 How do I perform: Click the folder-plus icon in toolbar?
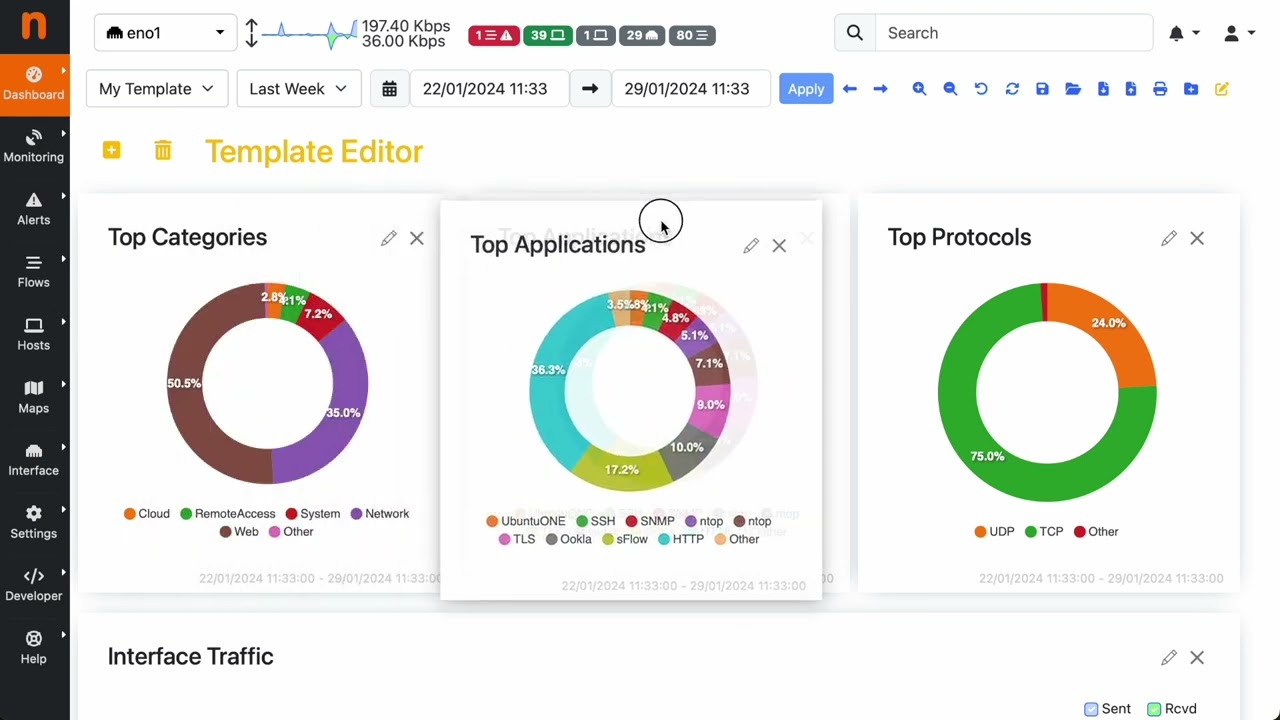pos(1191,89)
